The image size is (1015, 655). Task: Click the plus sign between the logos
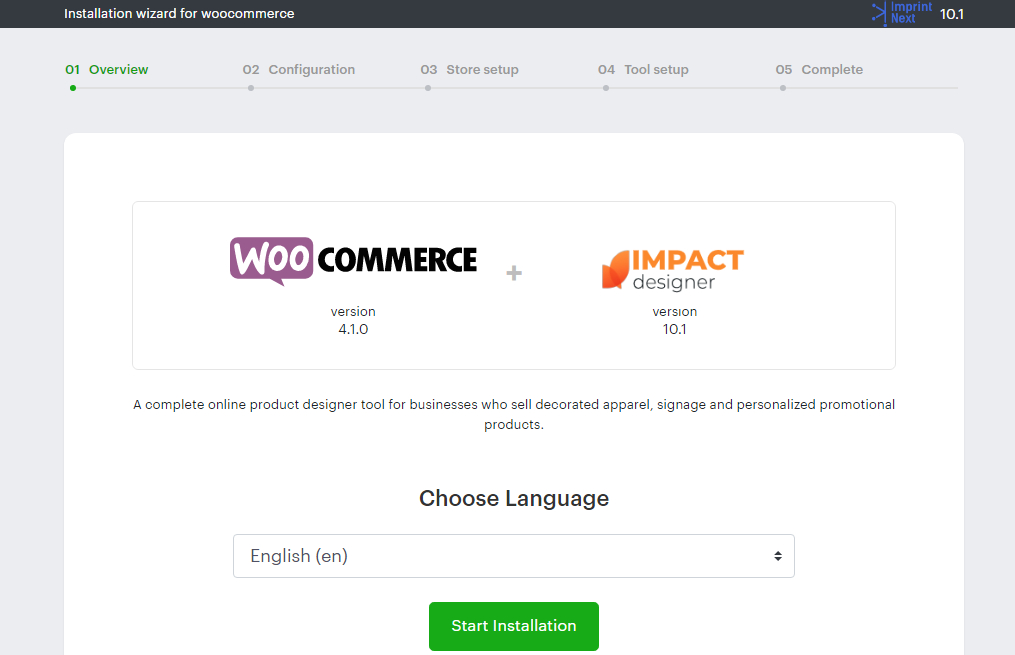(514, 272)
